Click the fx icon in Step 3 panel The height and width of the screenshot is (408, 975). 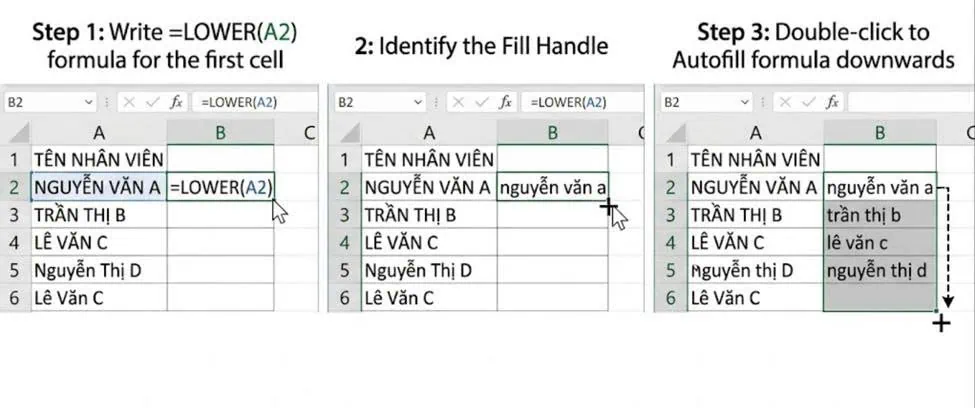(832, 103)
